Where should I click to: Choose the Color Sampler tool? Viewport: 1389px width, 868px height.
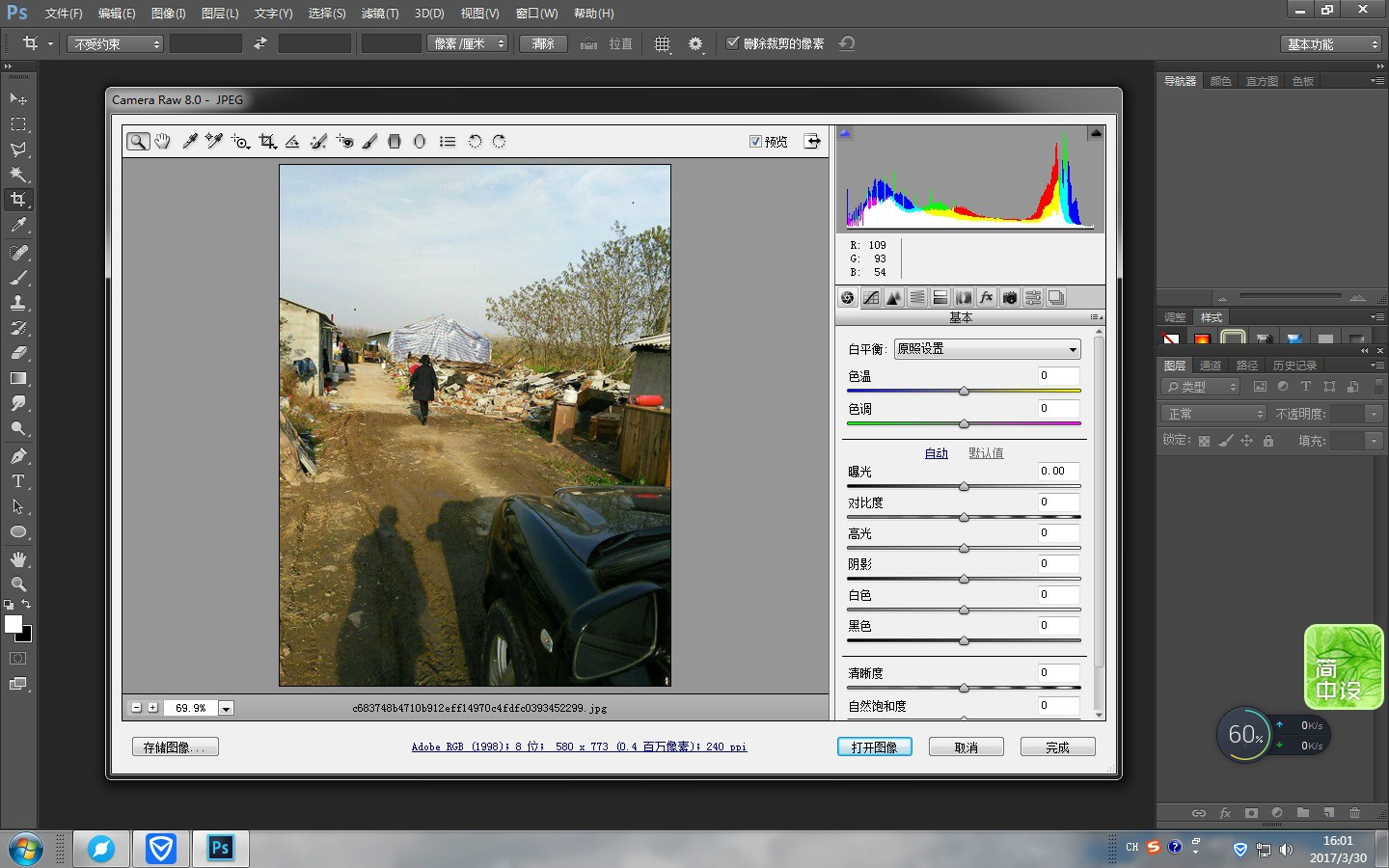tap(214, 142)
